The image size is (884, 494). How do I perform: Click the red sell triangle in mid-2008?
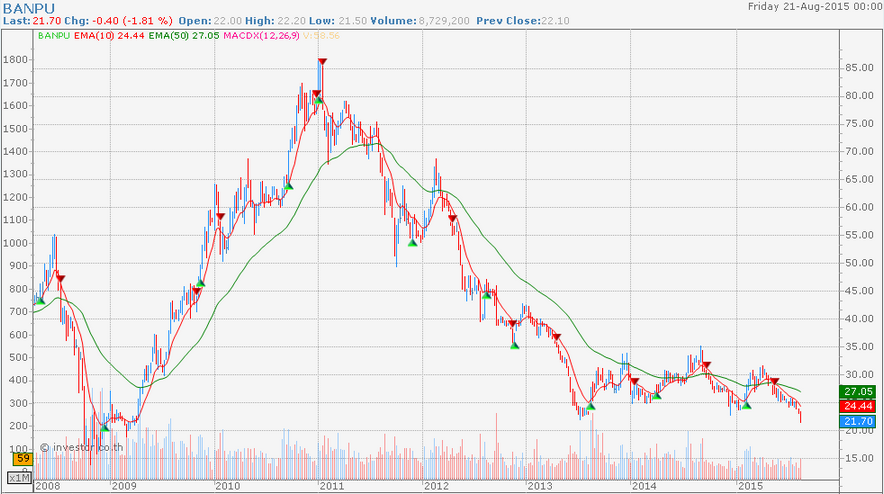[x=60, y=279]
